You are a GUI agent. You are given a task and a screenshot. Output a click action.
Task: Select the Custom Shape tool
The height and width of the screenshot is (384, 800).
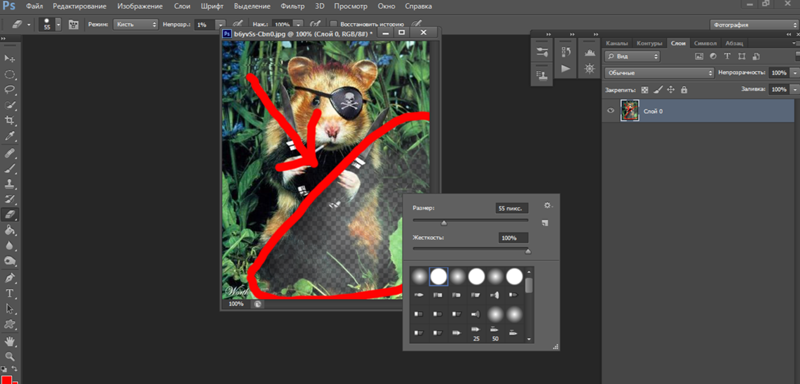pos(10,324)
